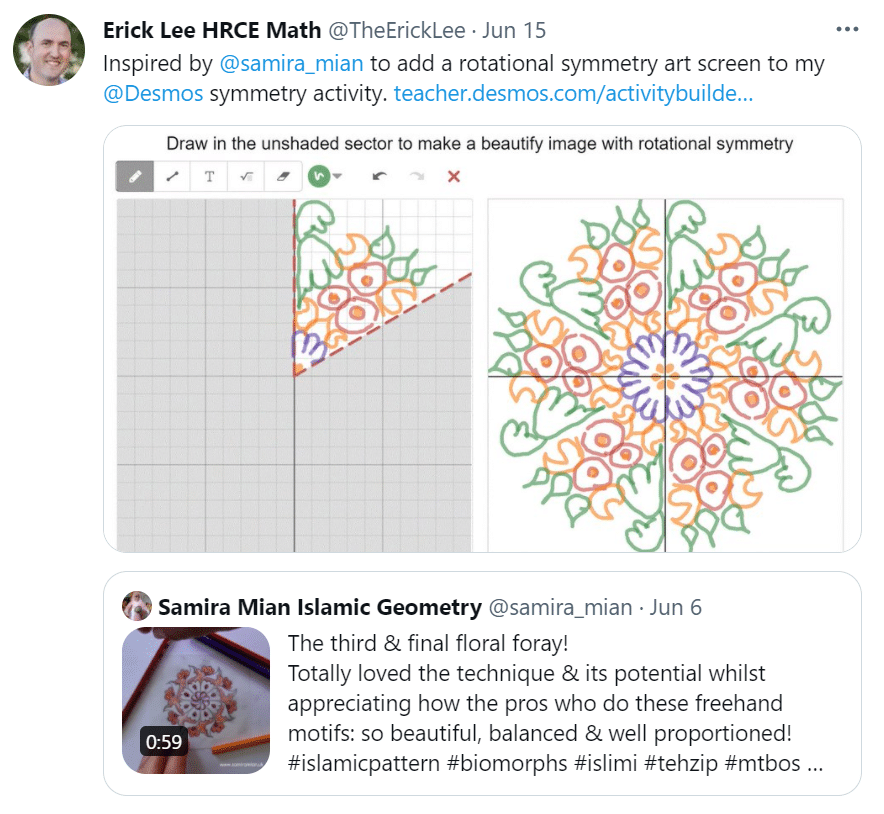Select the math expression tool
The image size is (884, 814).
246,176
